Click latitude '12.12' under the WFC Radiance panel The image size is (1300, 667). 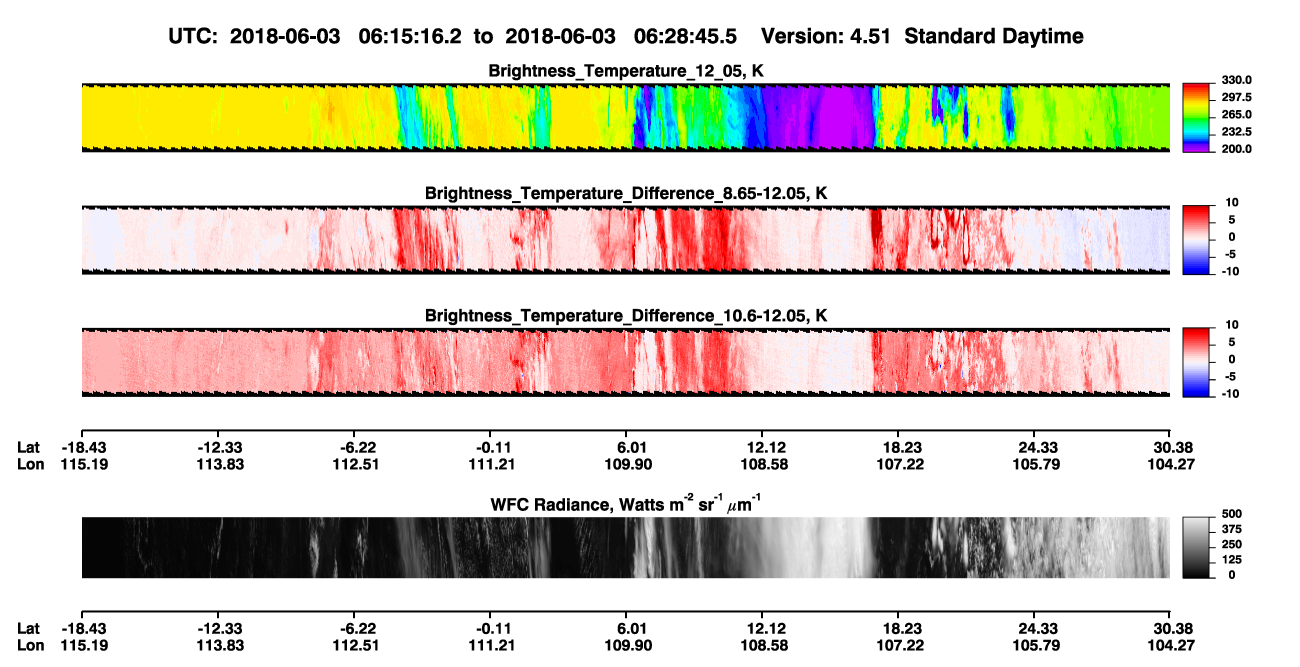764,628
